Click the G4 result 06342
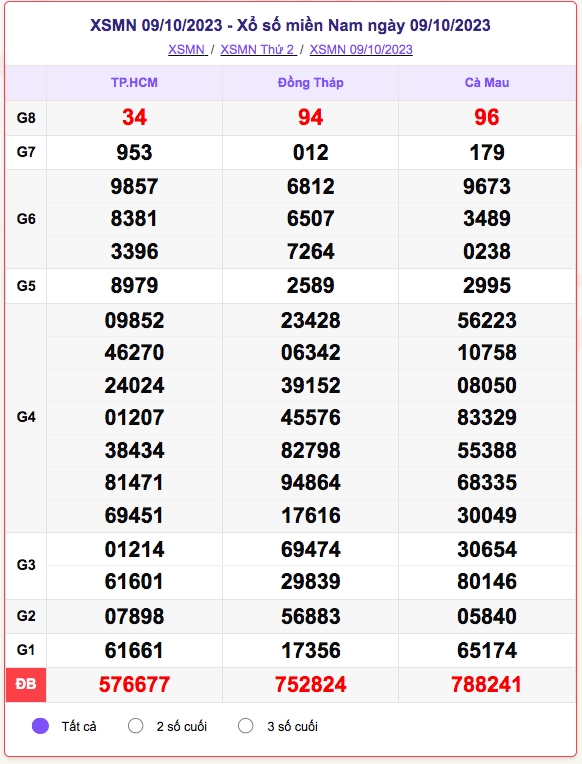 [x=311, y=353]
